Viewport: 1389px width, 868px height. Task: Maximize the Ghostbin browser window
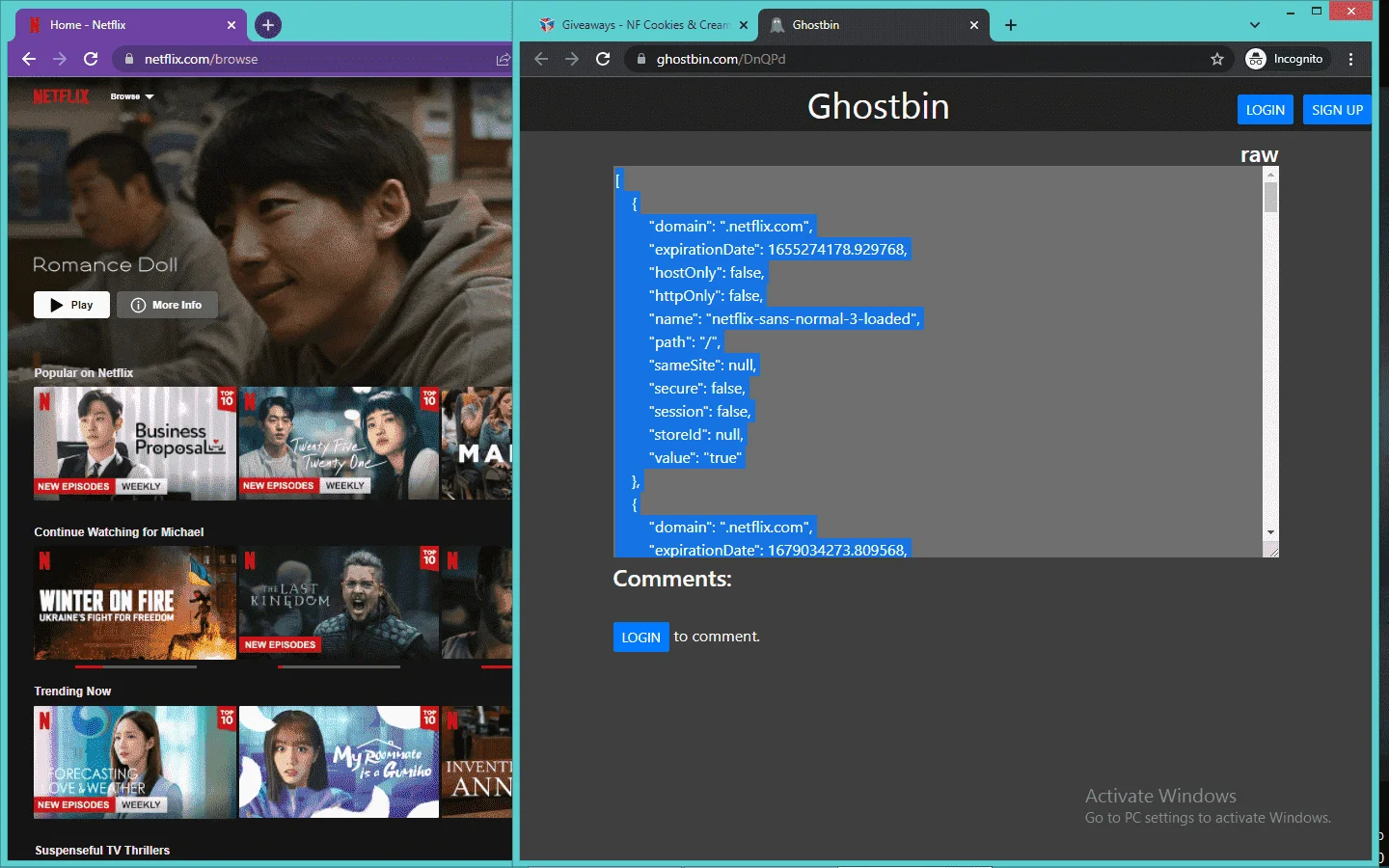pos(1317,11)
